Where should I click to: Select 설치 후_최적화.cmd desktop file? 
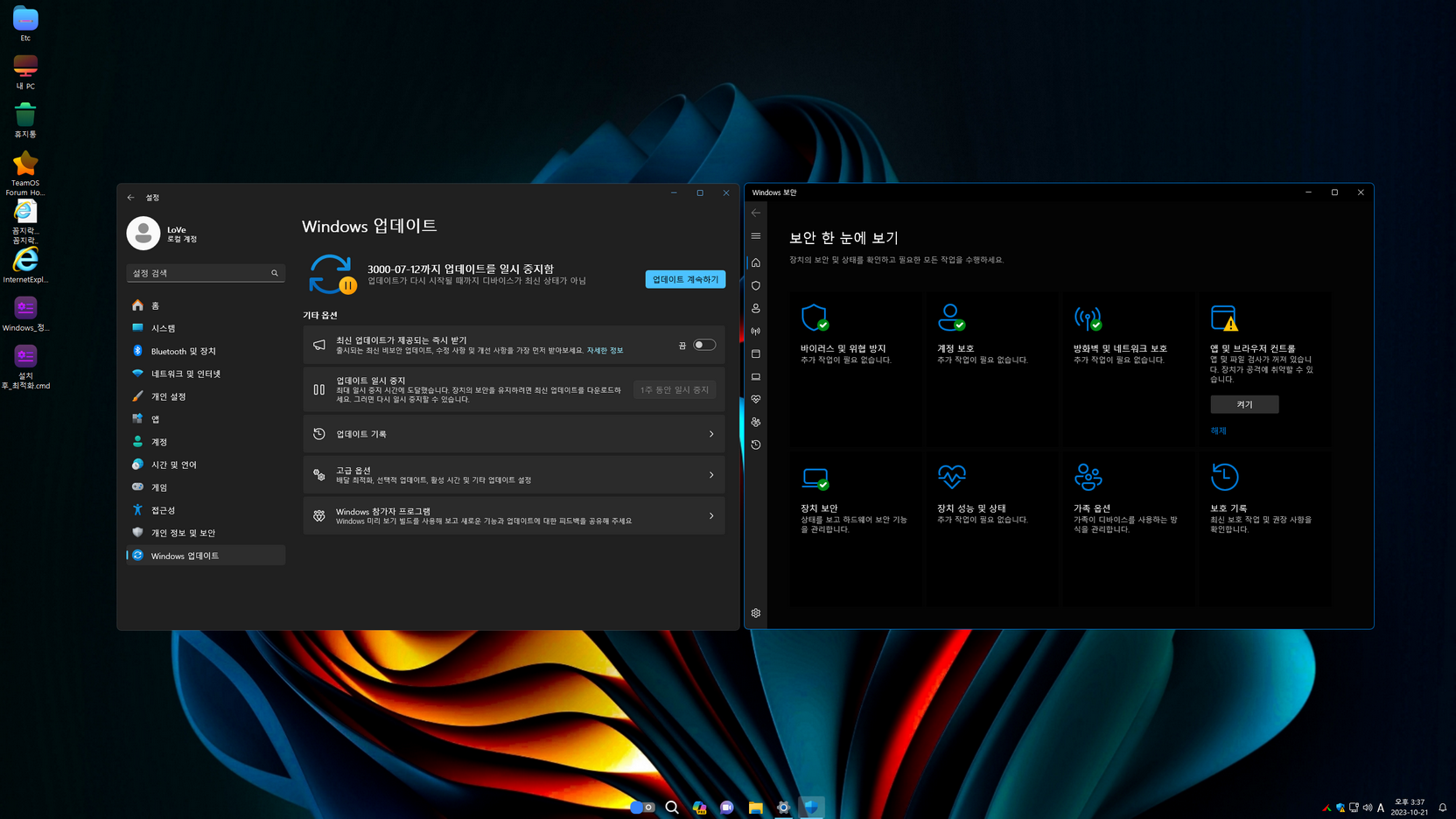tap(25, 367)
